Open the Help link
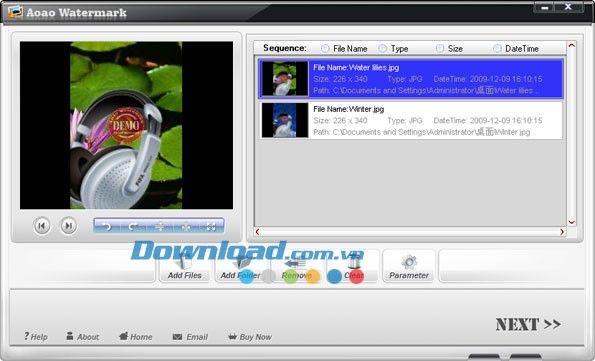 tap(36, 337)
